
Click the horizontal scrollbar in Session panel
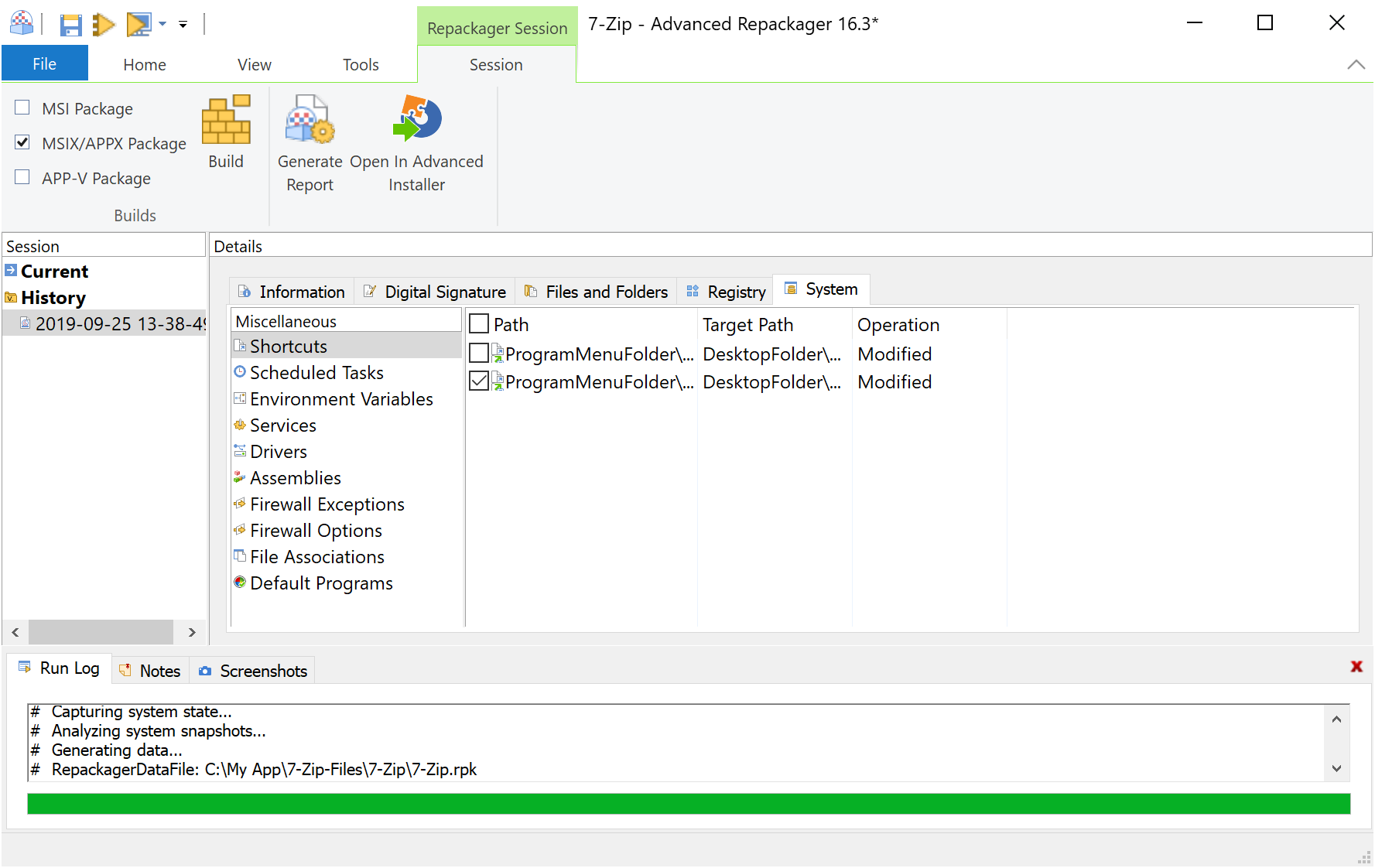coord(101,632)
